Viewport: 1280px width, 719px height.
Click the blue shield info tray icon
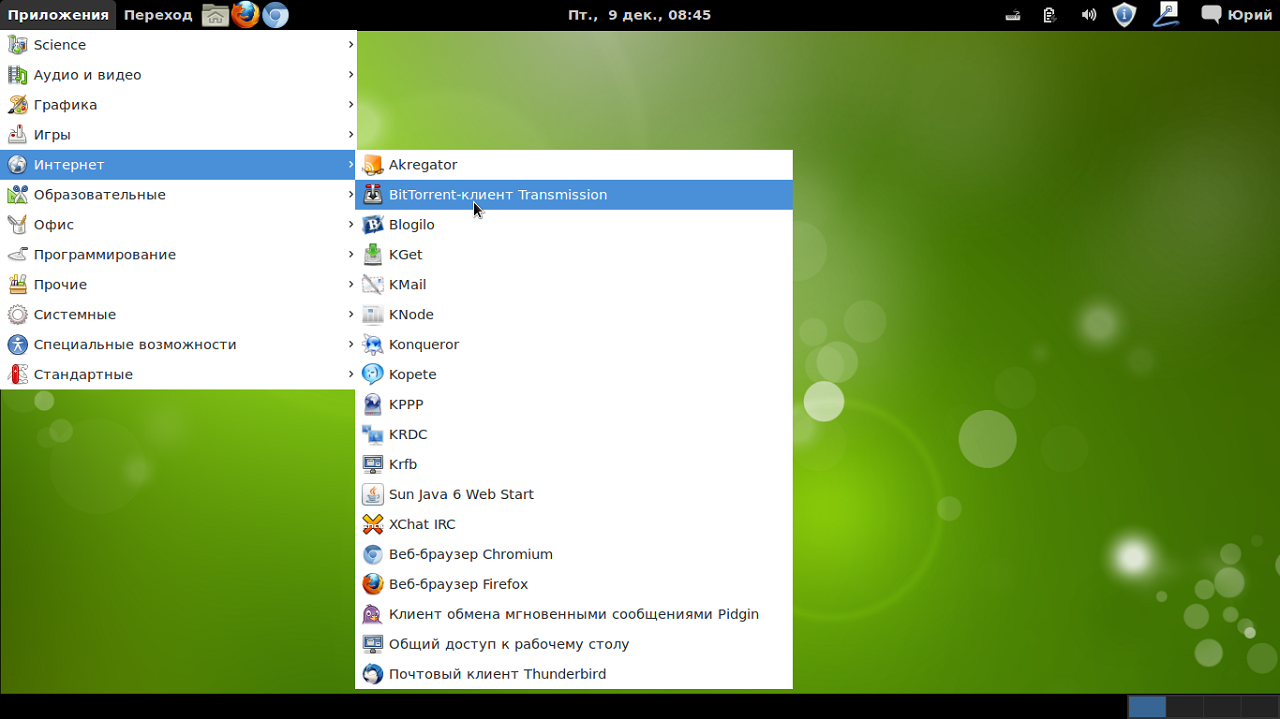tap(1125, 15)
